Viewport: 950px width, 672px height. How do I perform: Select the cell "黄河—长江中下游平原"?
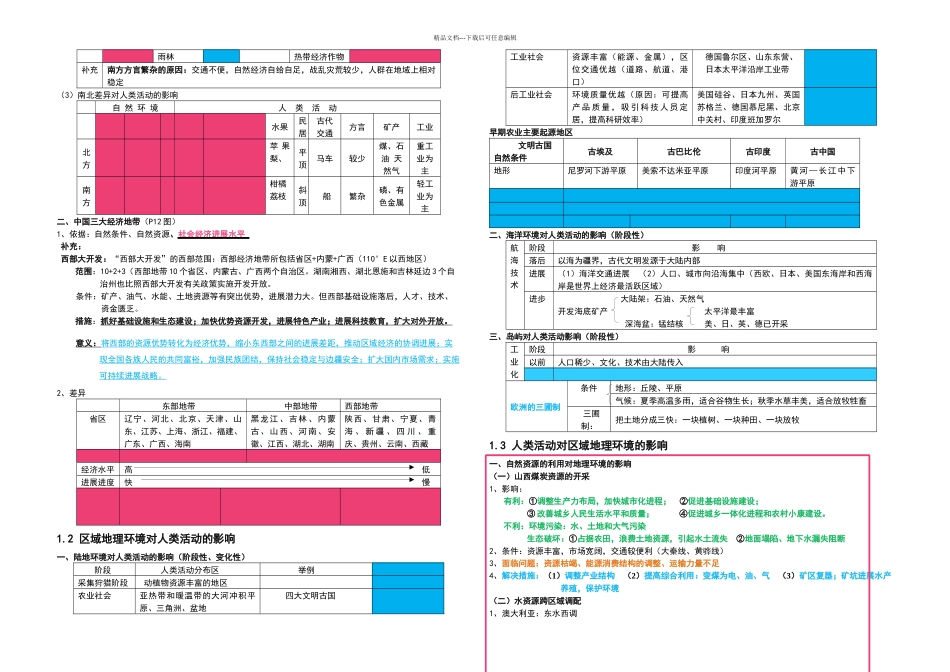tap(822, 176)
